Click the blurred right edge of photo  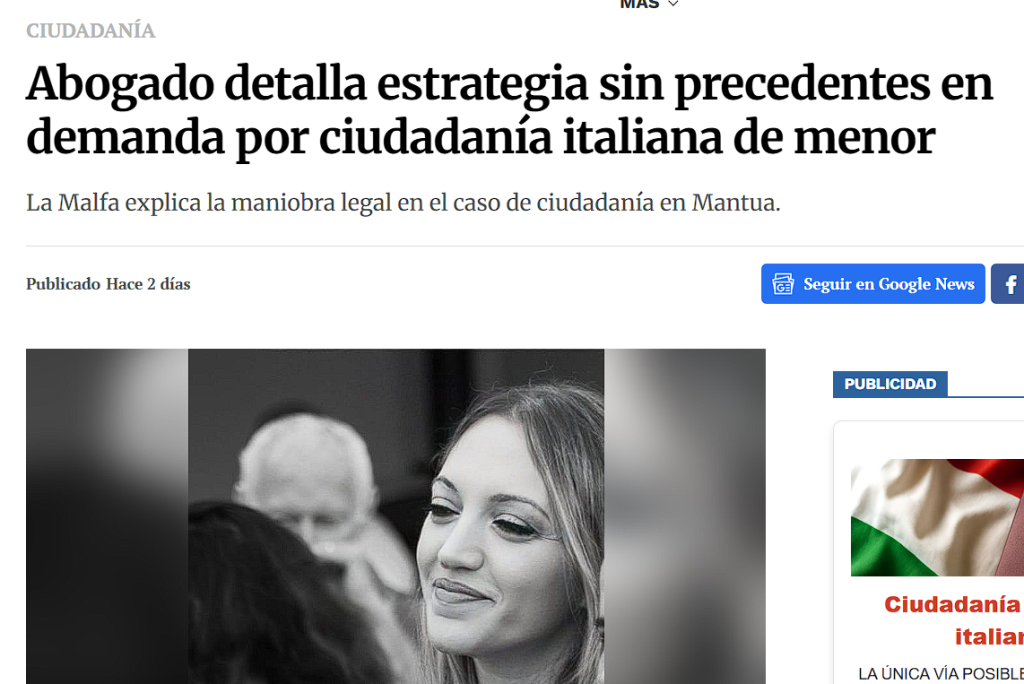point(684,516)
